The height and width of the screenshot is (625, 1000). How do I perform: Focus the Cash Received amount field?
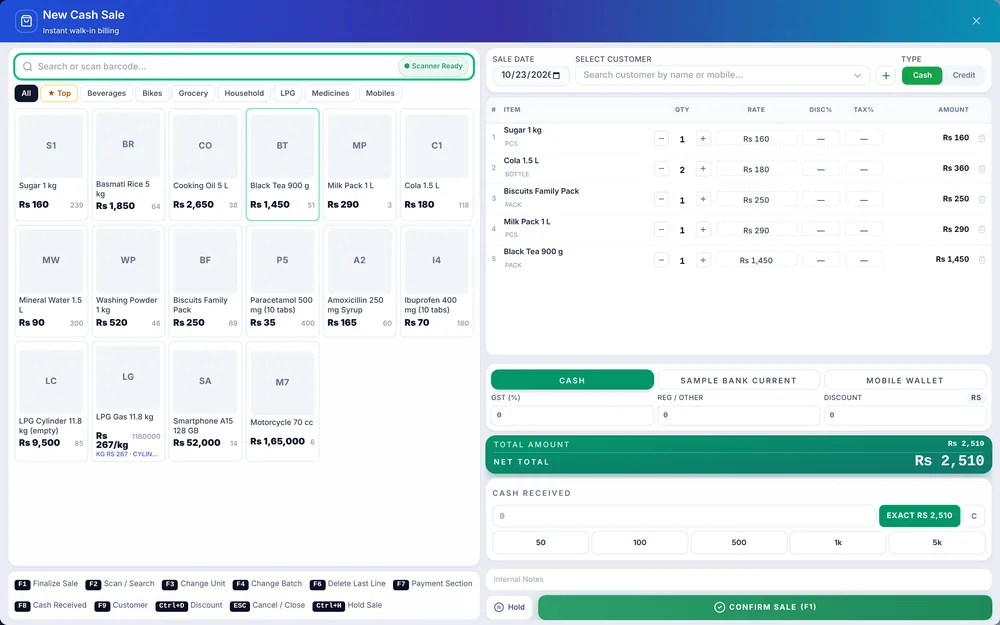684,515
